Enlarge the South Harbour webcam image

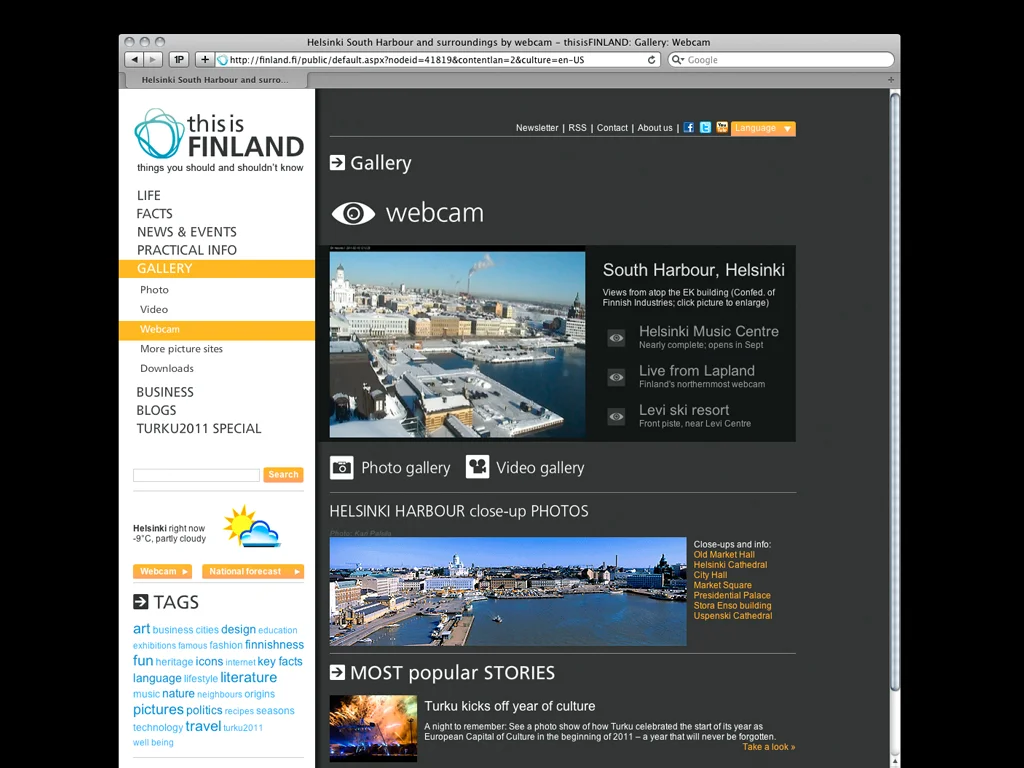457,344
